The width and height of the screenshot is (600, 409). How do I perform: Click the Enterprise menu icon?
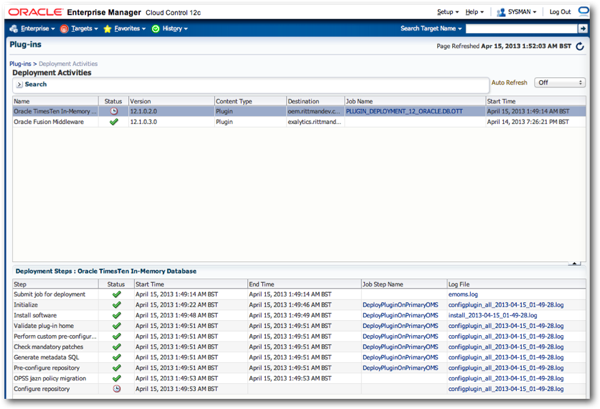[14, 29]
